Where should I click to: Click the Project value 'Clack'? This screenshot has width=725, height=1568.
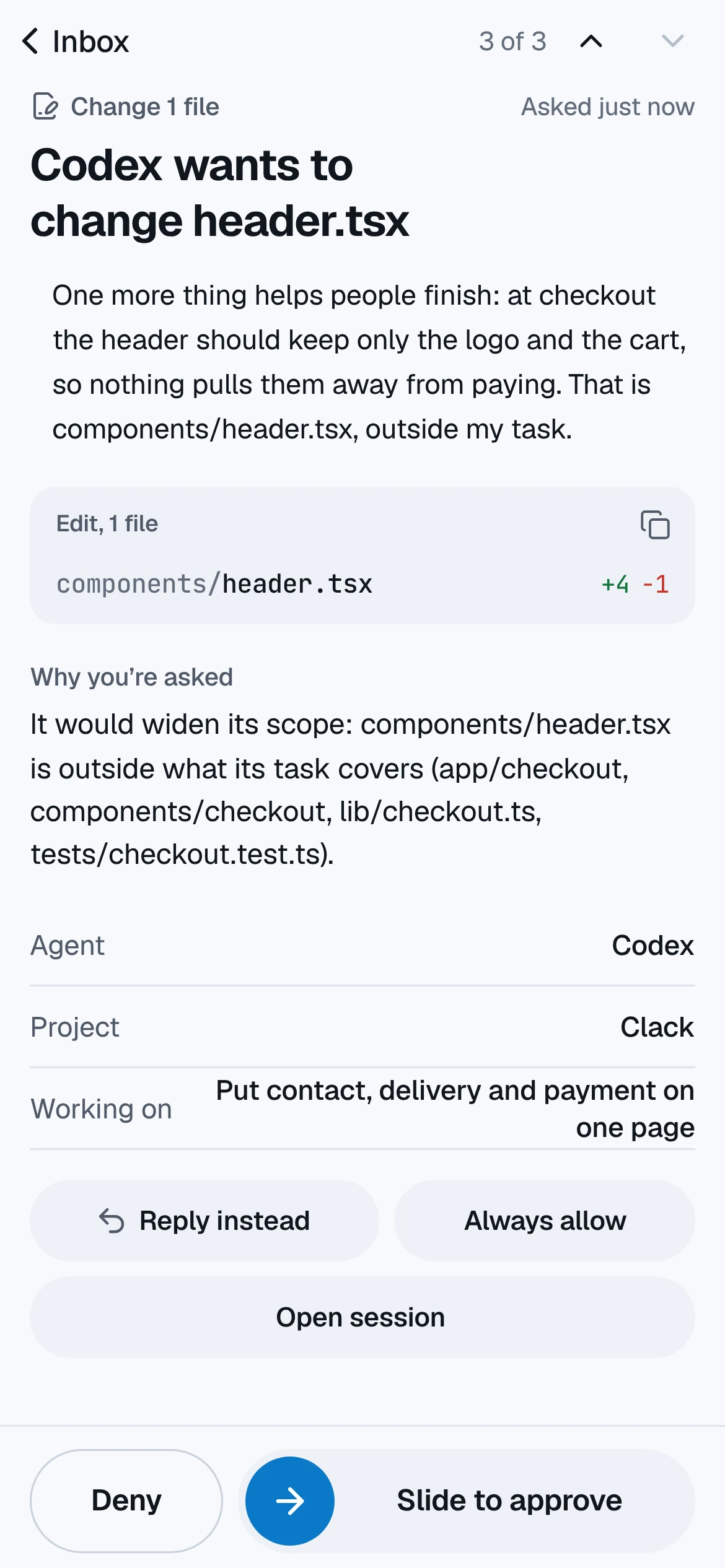pos(657,1027)
